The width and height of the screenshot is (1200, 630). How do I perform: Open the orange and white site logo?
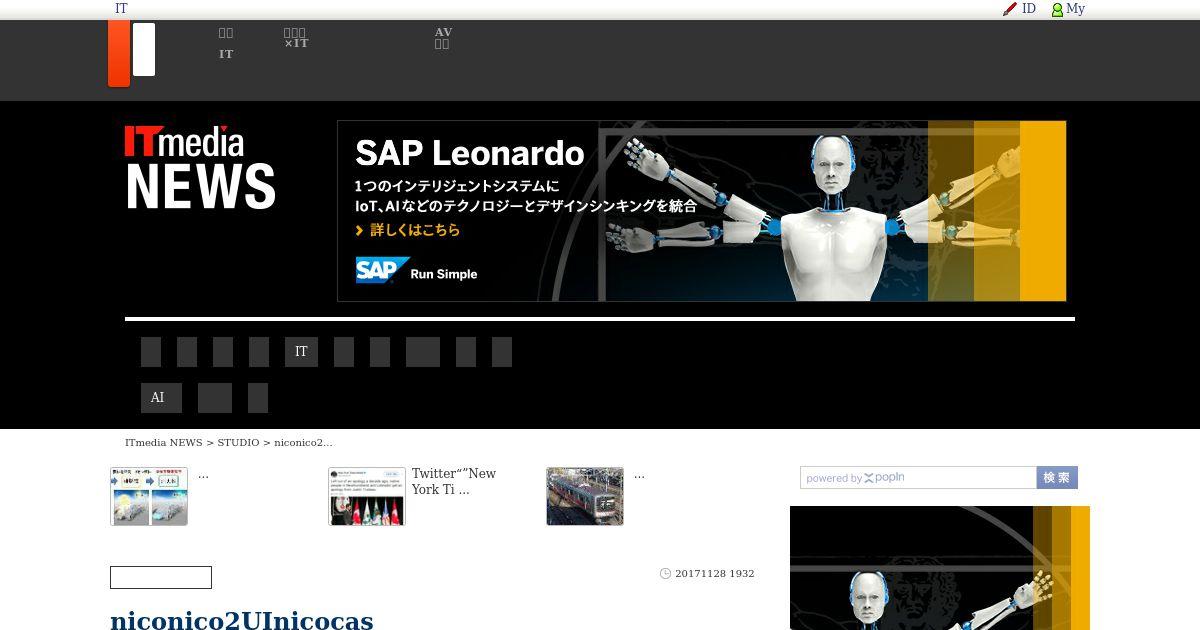tap(132, 54)
